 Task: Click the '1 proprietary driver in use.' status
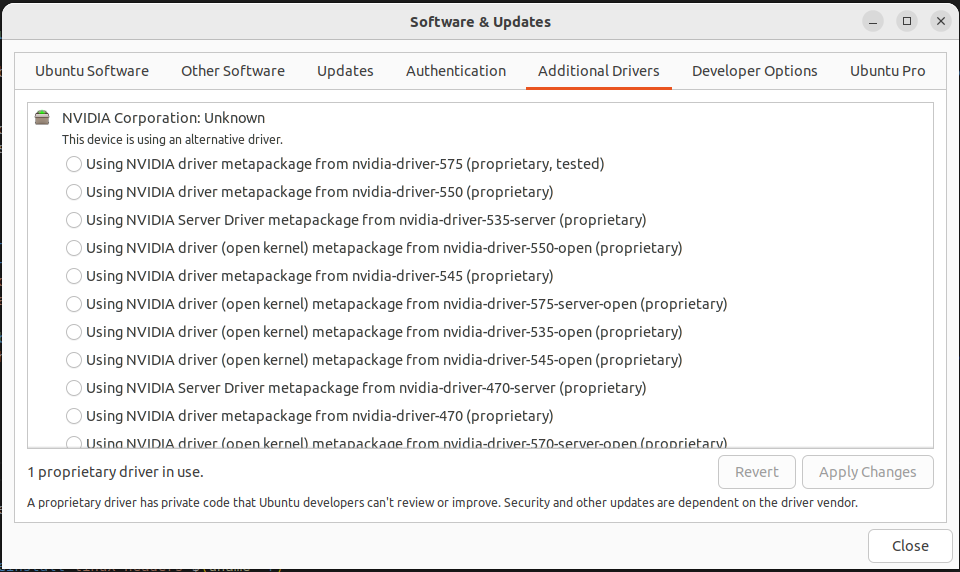pyautogui.click(x=115, y=472)
